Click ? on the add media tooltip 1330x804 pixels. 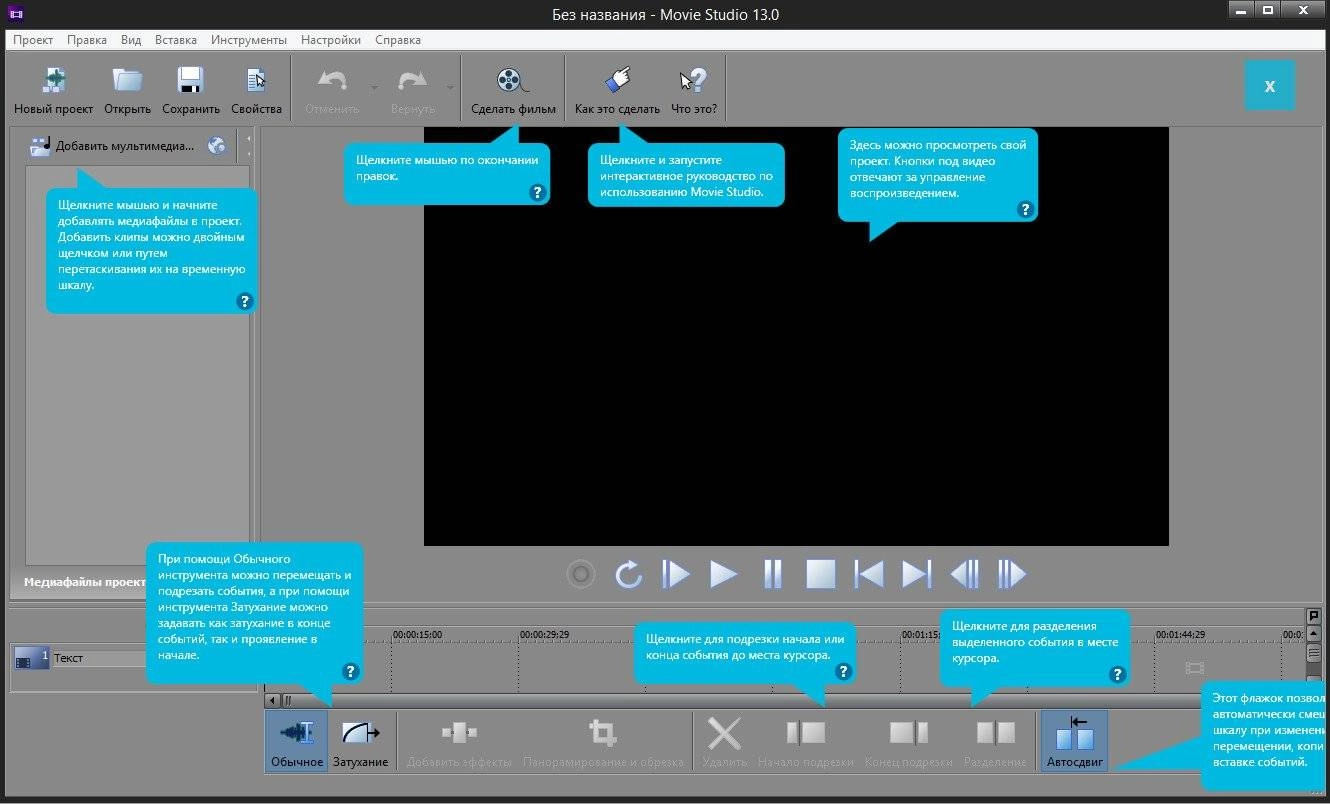pos(245,301)
